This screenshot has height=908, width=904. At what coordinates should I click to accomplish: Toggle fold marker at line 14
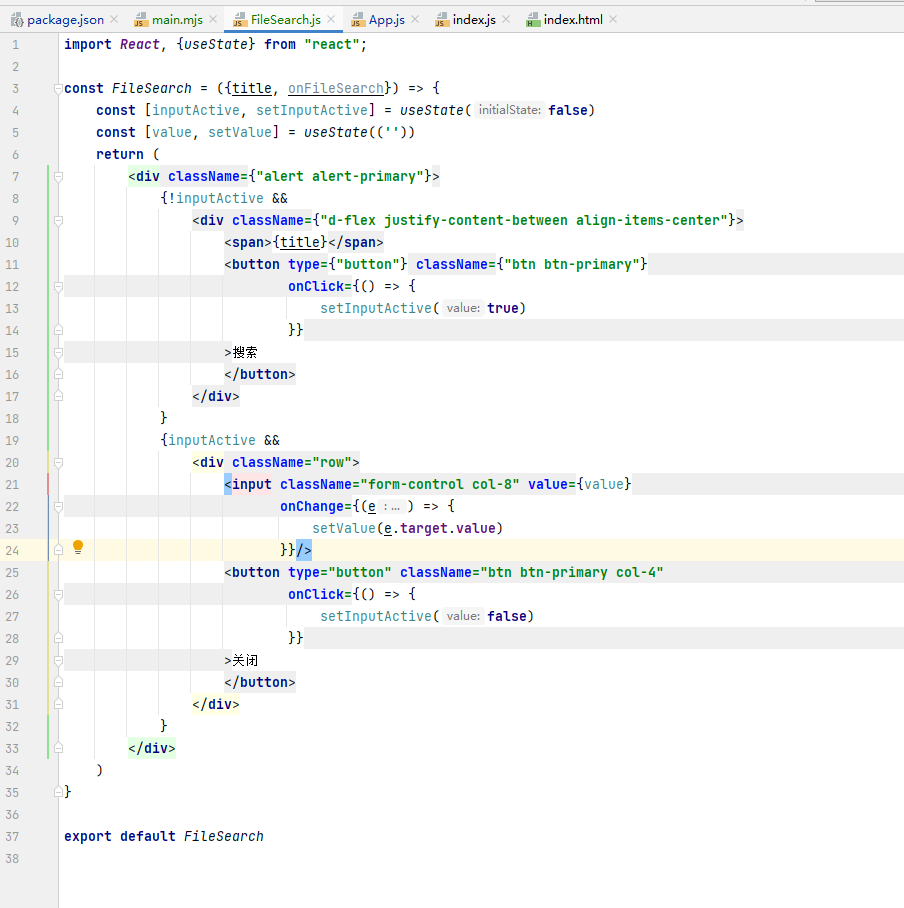tap(58, 330)
